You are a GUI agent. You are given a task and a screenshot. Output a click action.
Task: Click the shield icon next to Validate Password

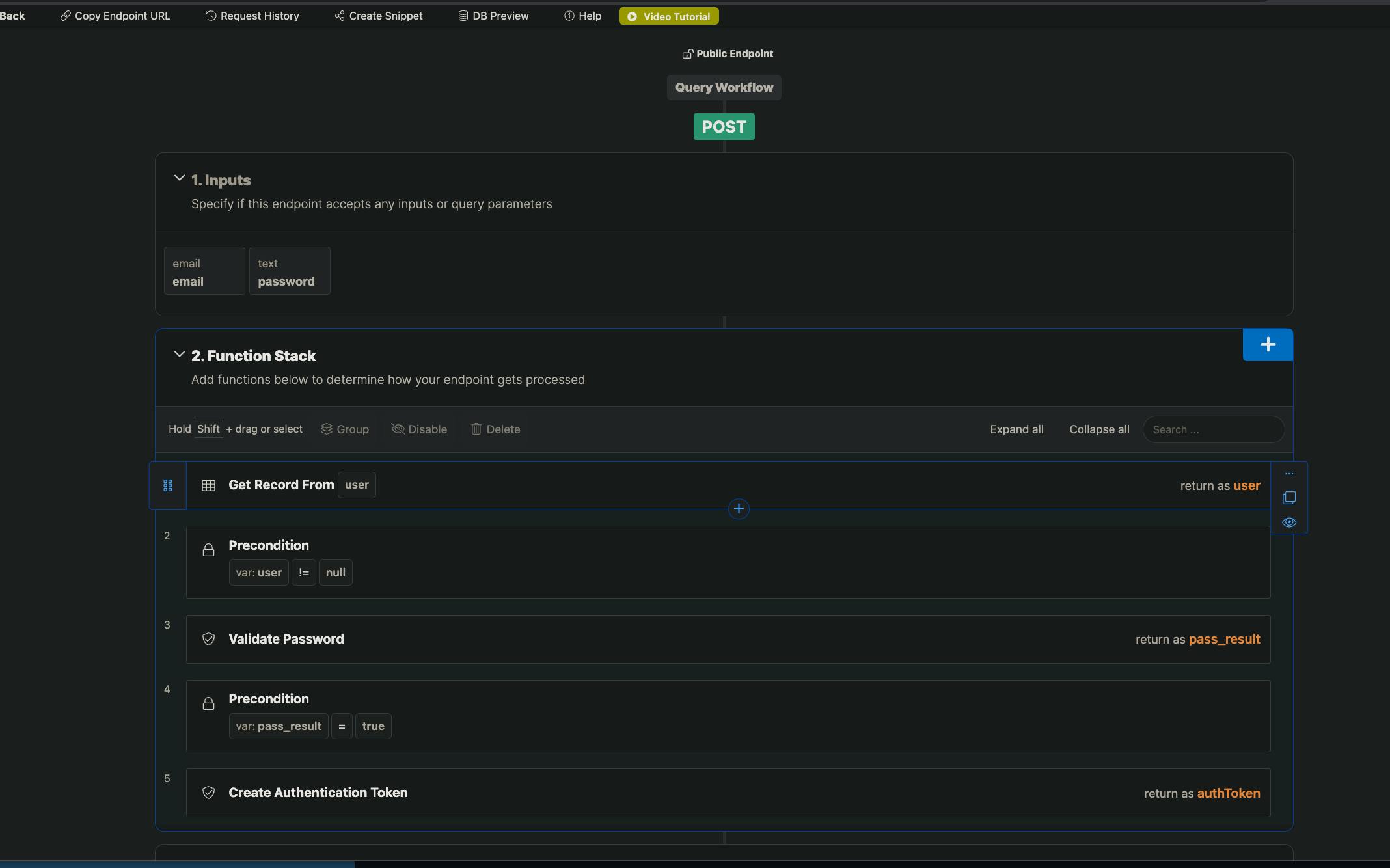208,639
